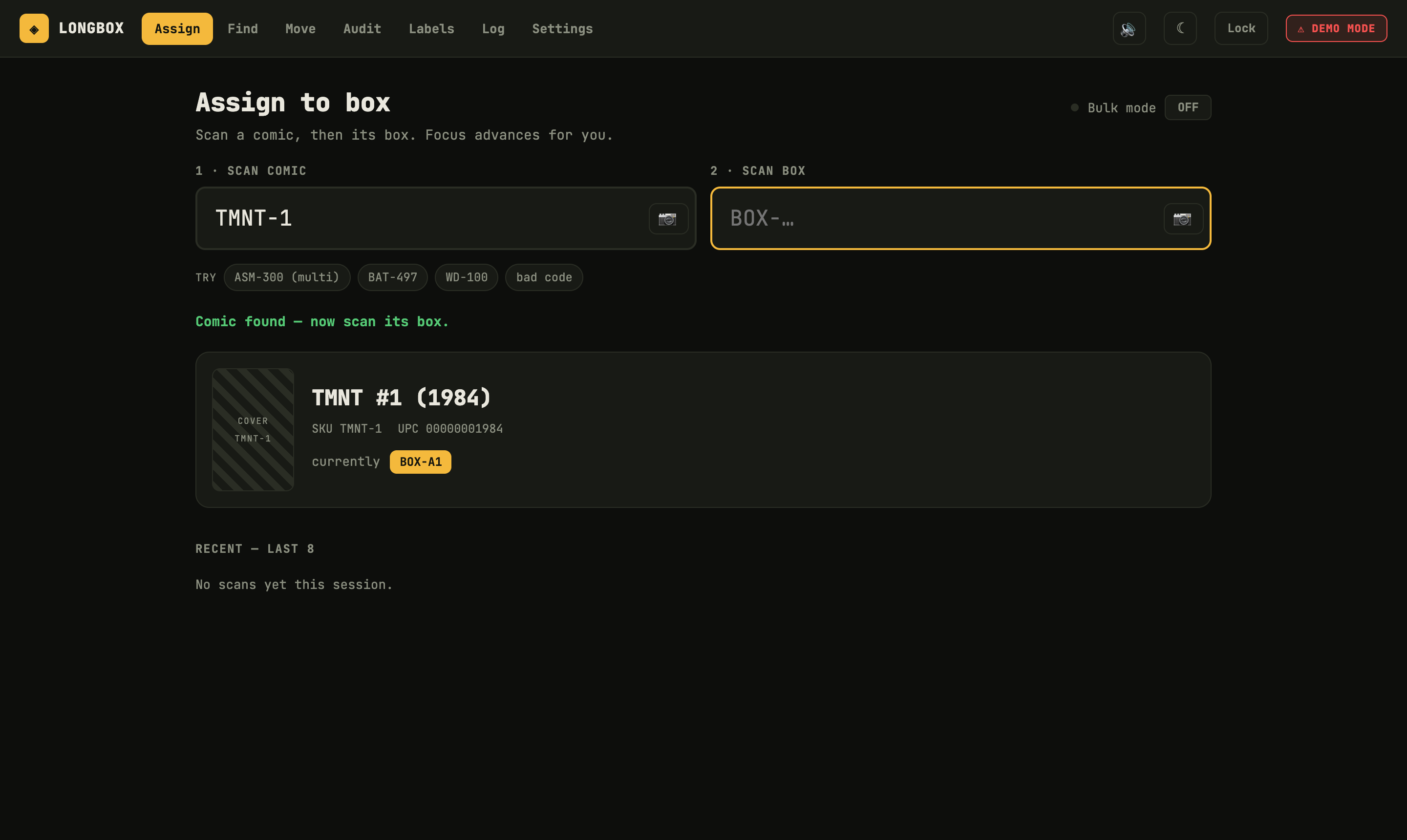Click the Lock button
Image resolution: width=1407 pixels, height=840 pixels.
[x=1241, y=28]
